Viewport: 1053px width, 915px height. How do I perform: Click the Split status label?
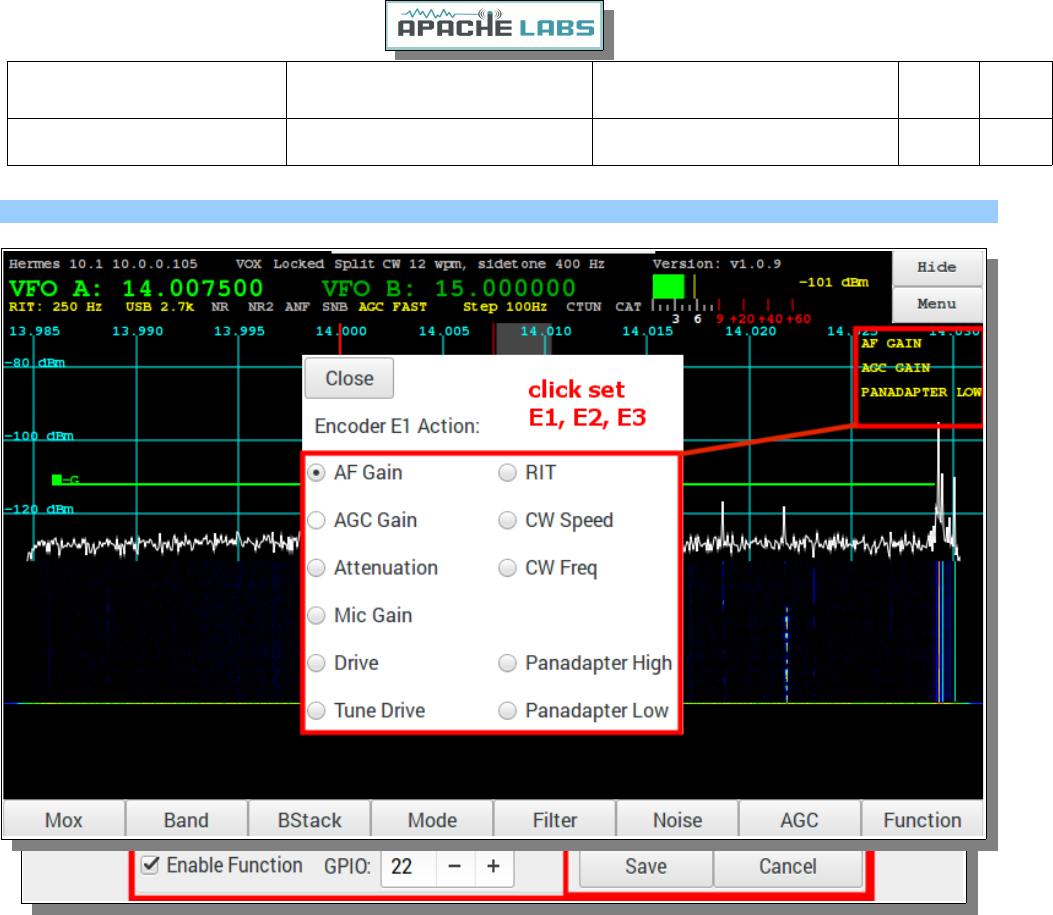[x=354, y=264]
